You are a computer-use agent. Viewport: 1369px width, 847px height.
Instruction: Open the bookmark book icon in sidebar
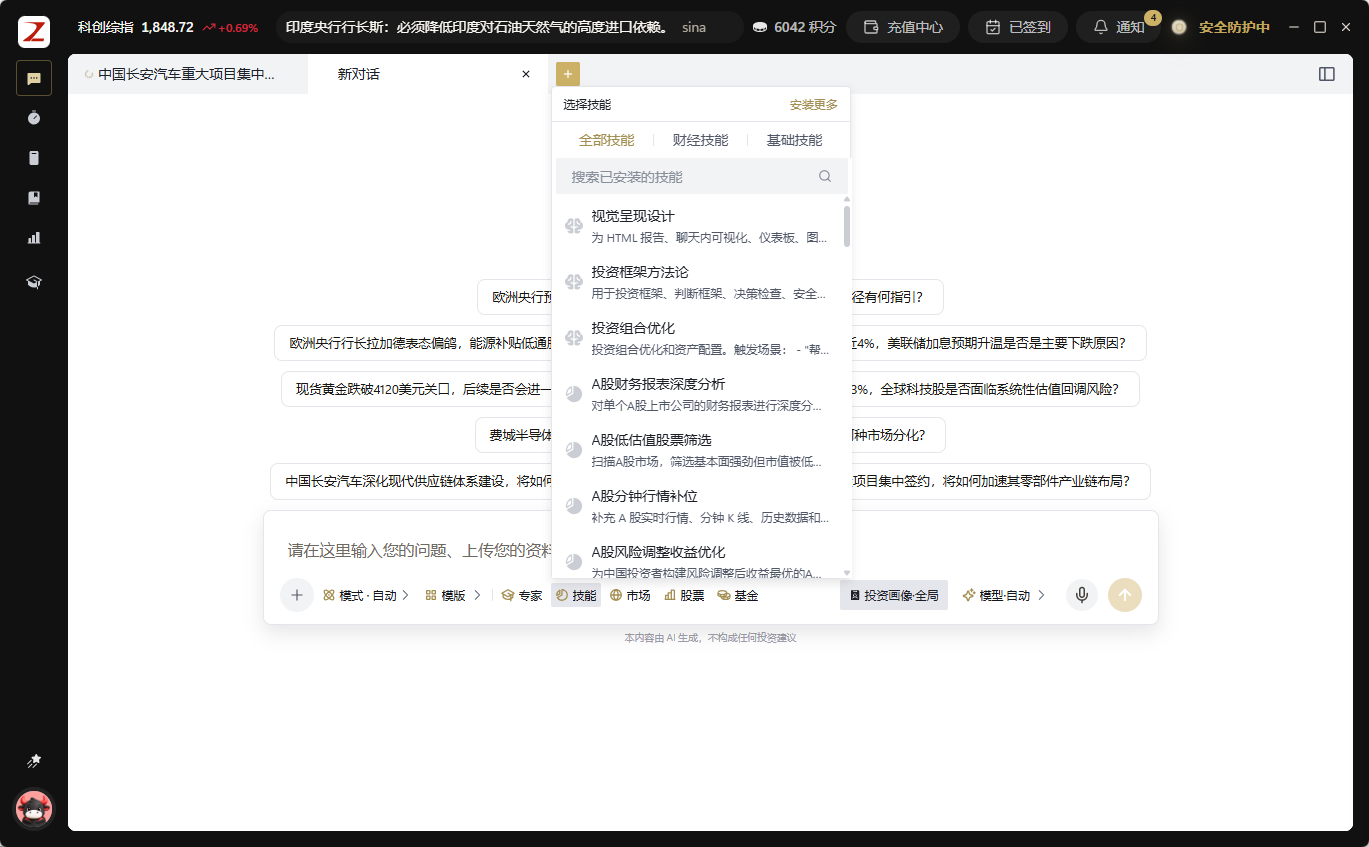[34, 198]
